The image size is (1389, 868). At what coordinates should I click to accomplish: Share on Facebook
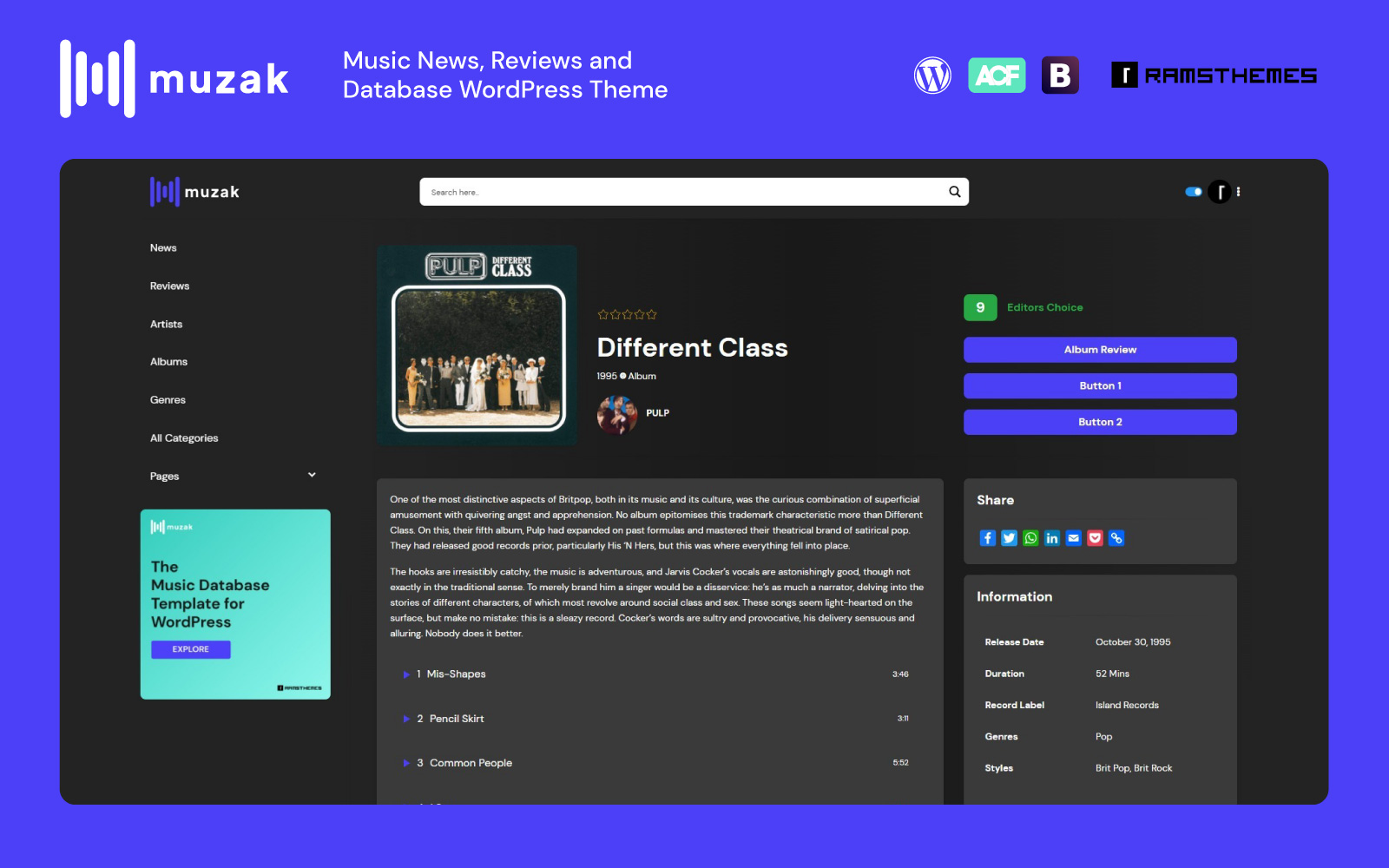pyautogui.click(x=988, y=538)
